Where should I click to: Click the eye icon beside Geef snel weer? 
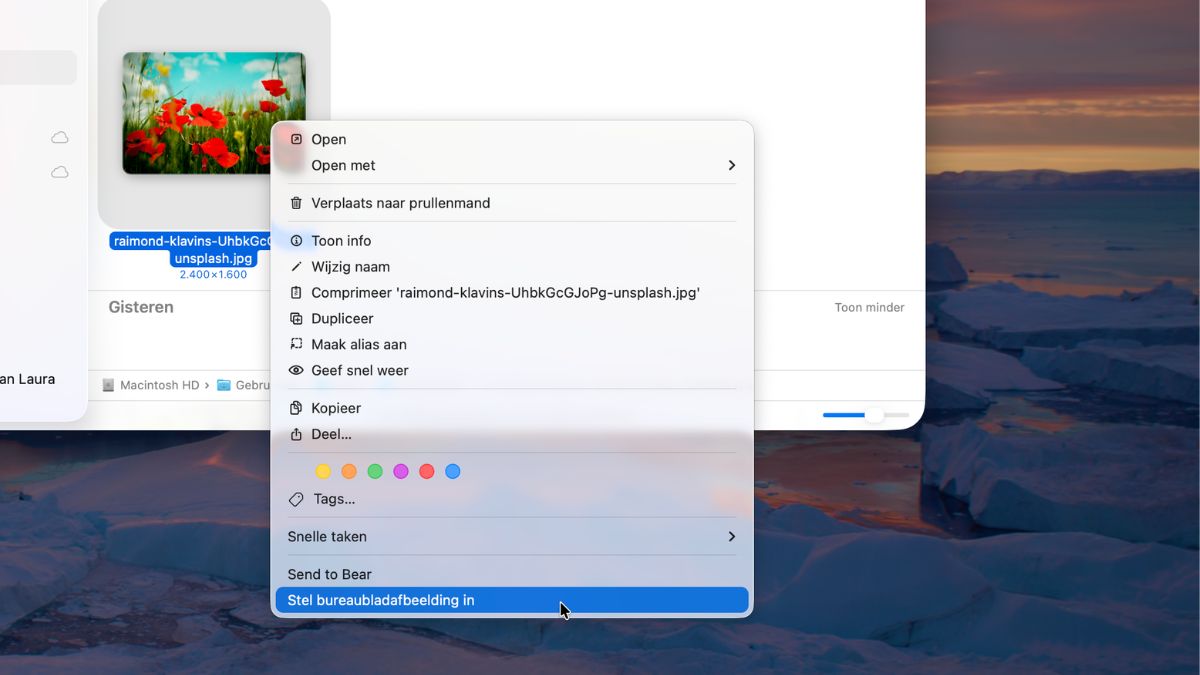point(296,371)
